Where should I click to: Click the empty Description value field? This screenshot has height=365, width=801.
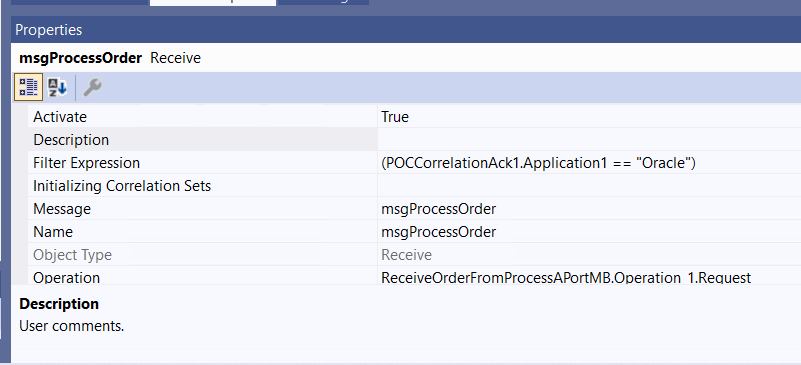click(589, 140)
